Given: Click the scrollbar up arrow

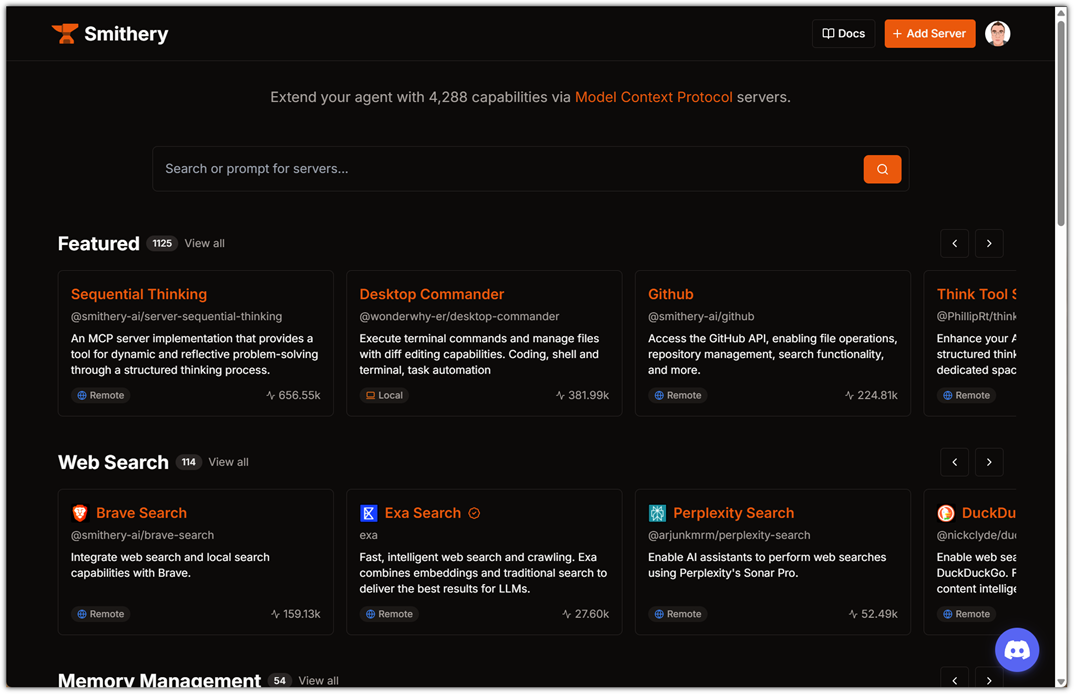Looking at the screenshot, I should (1061, 12).
